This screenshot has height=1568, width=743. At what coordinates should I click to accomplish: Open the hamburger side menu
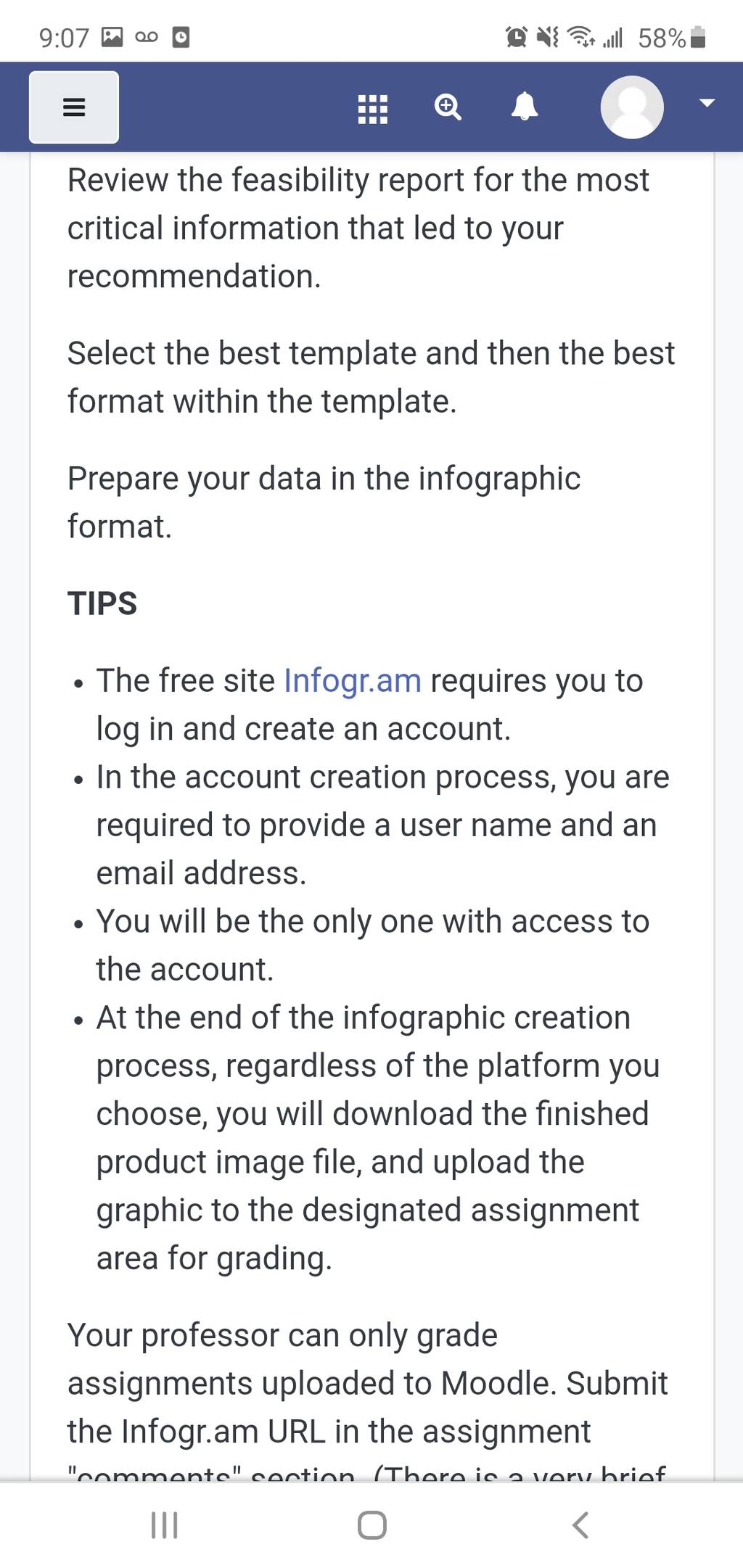[74, 107]
